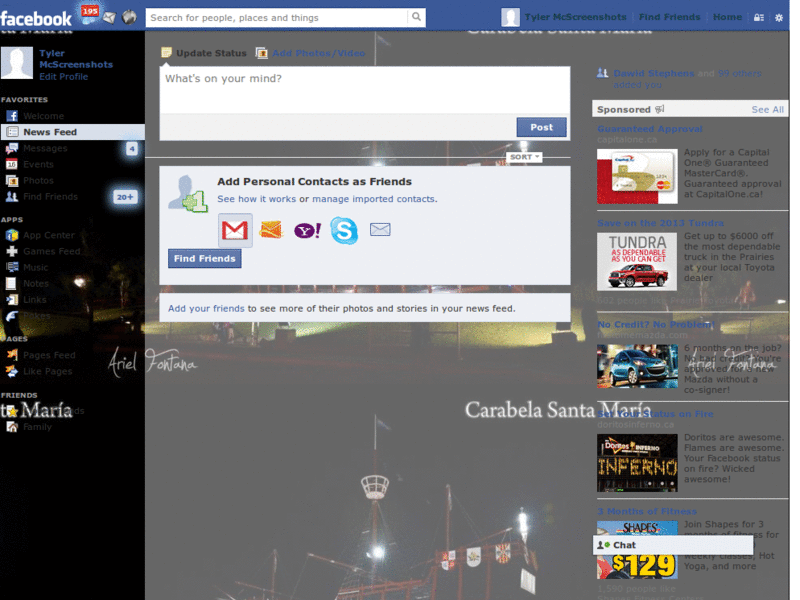Open the 3 Months of Fitness ad title
The width and height of the screenshot is (800, 600).
[647, 511]
